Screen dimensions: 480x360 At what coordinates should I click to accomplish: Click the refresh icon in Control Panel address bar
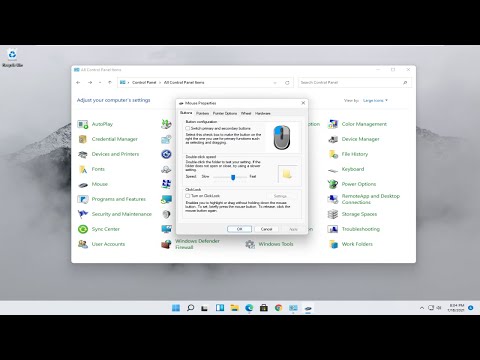[x=287, y=83]
